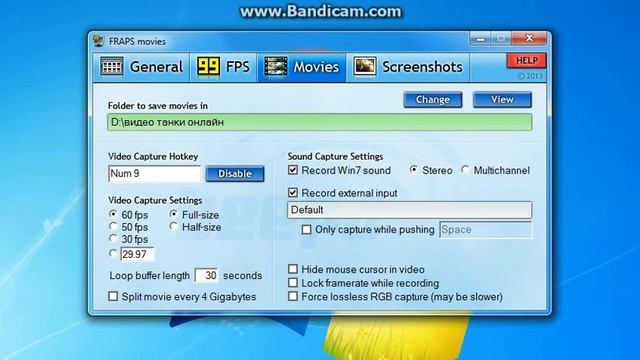Select the custom fps radio button

click(113, 254)
